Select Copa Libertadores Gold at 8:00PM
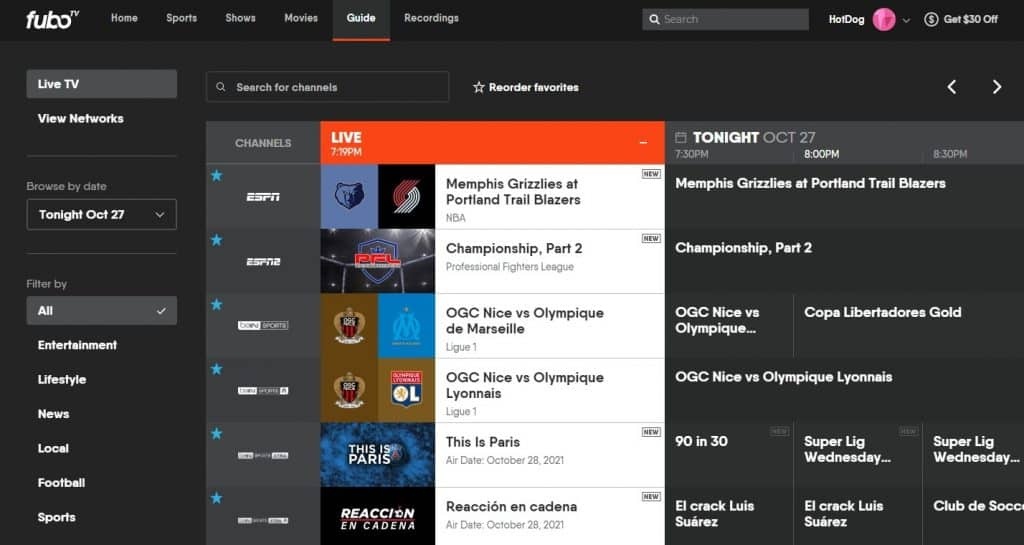The height and width of the screenshot is (545, 1024). click(909, 326)
